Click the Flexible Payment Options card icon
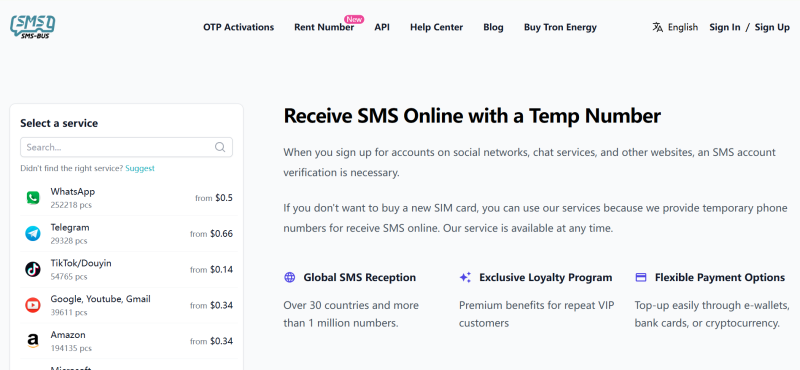The image size is (800, 370). pos(641,278)
